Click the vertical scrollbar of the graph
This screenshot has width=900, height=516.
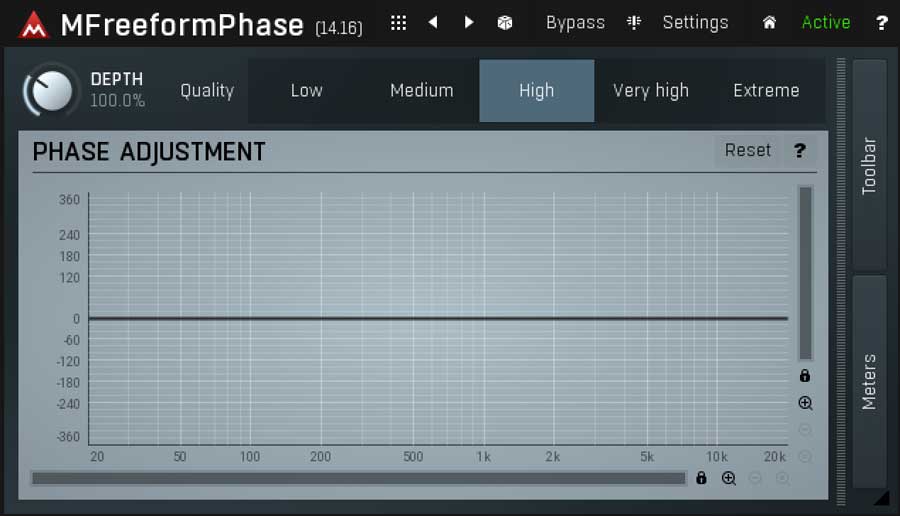pyautogui.click(x=805, y=273)
